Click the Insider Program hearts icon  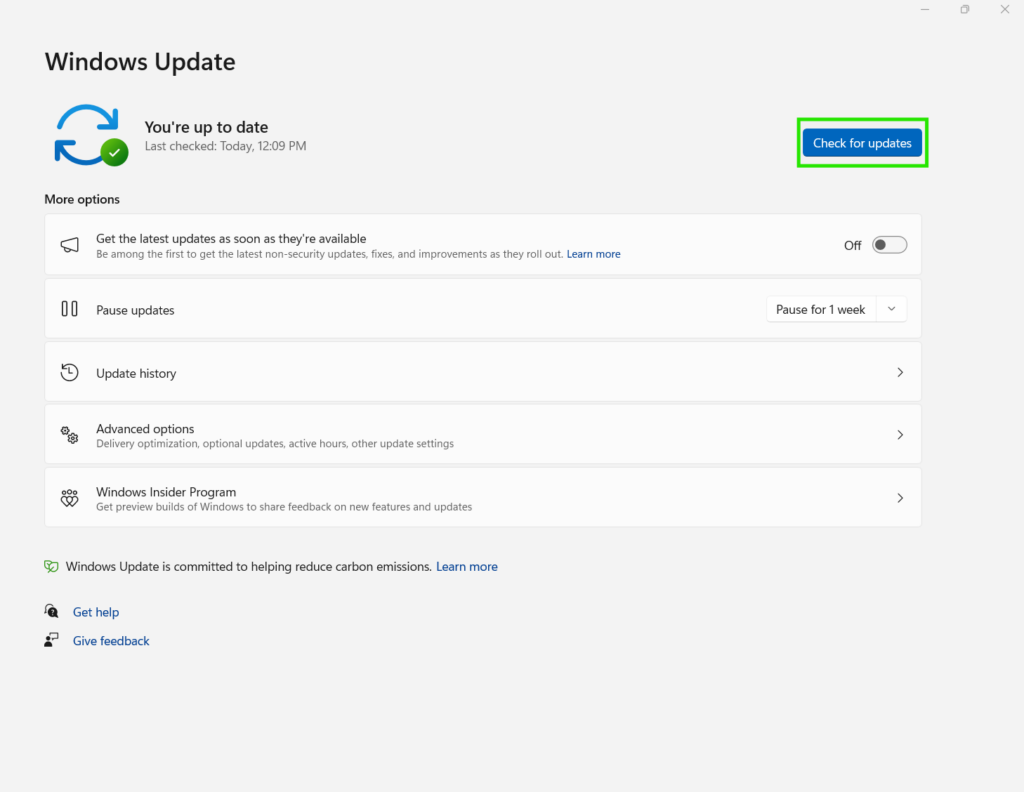69,498
